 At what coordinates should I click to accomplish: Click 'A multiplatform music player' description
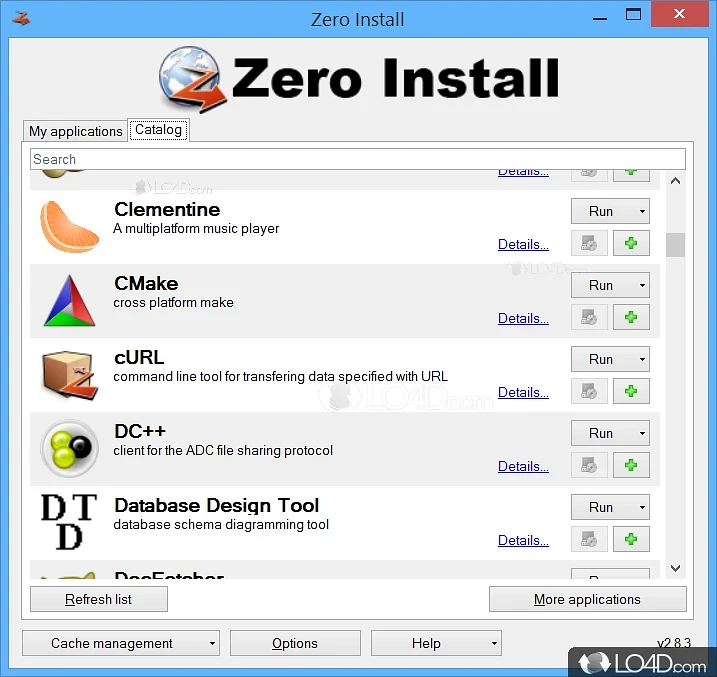196,229
